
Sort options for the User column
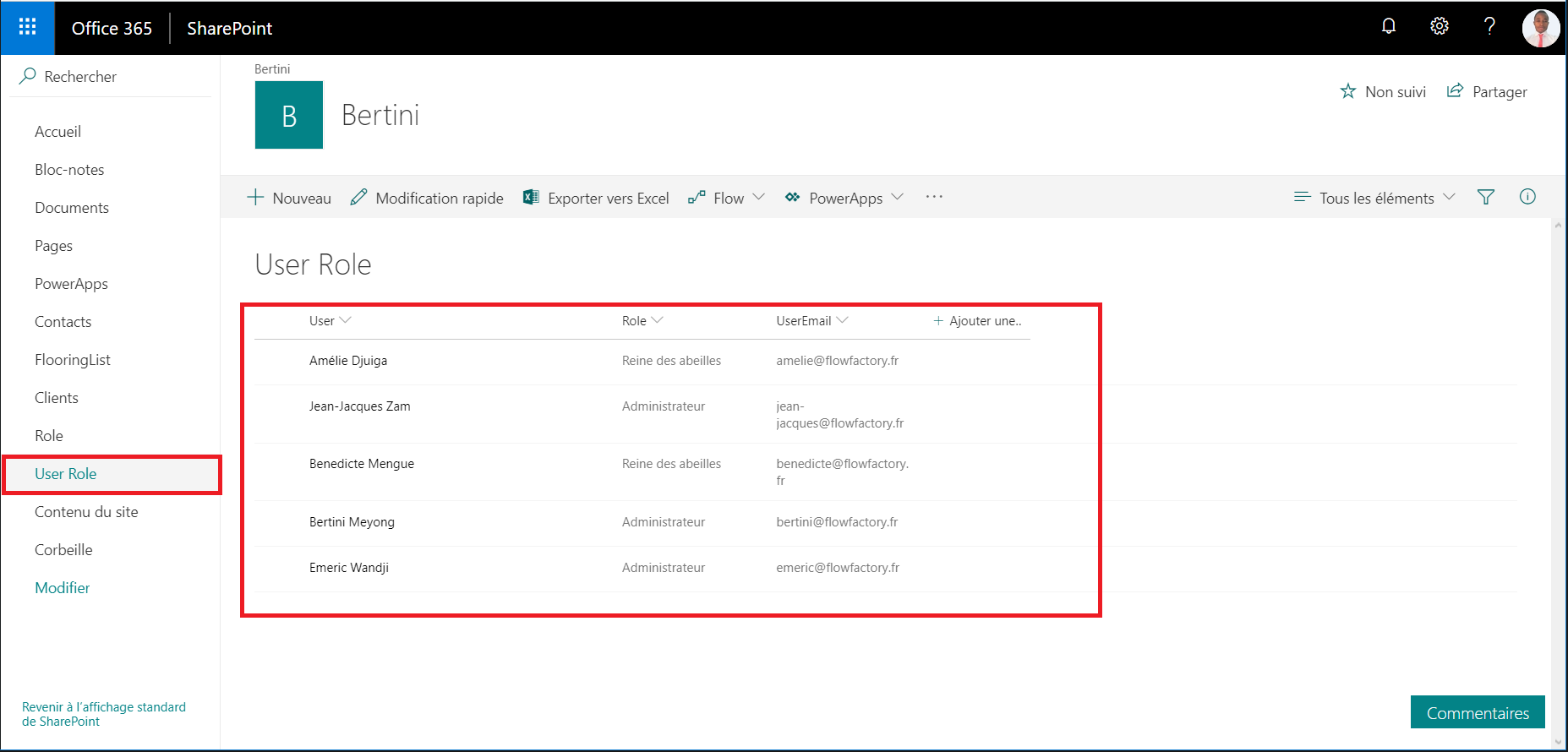pos(331,321)
